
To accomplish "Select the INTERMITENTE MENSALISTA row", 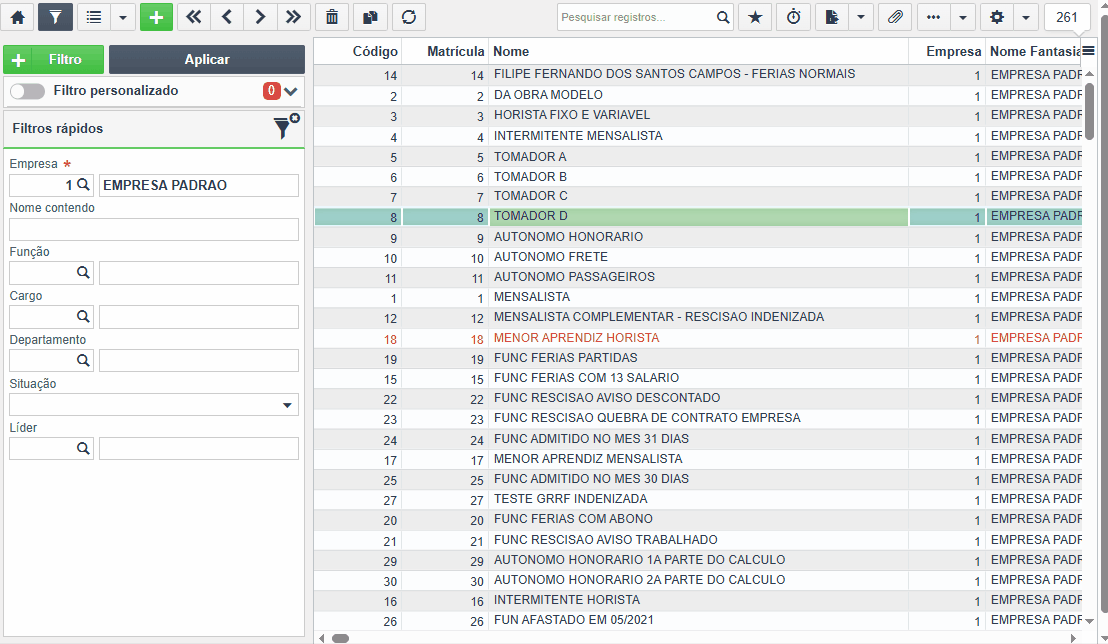I will pos(698,136).
